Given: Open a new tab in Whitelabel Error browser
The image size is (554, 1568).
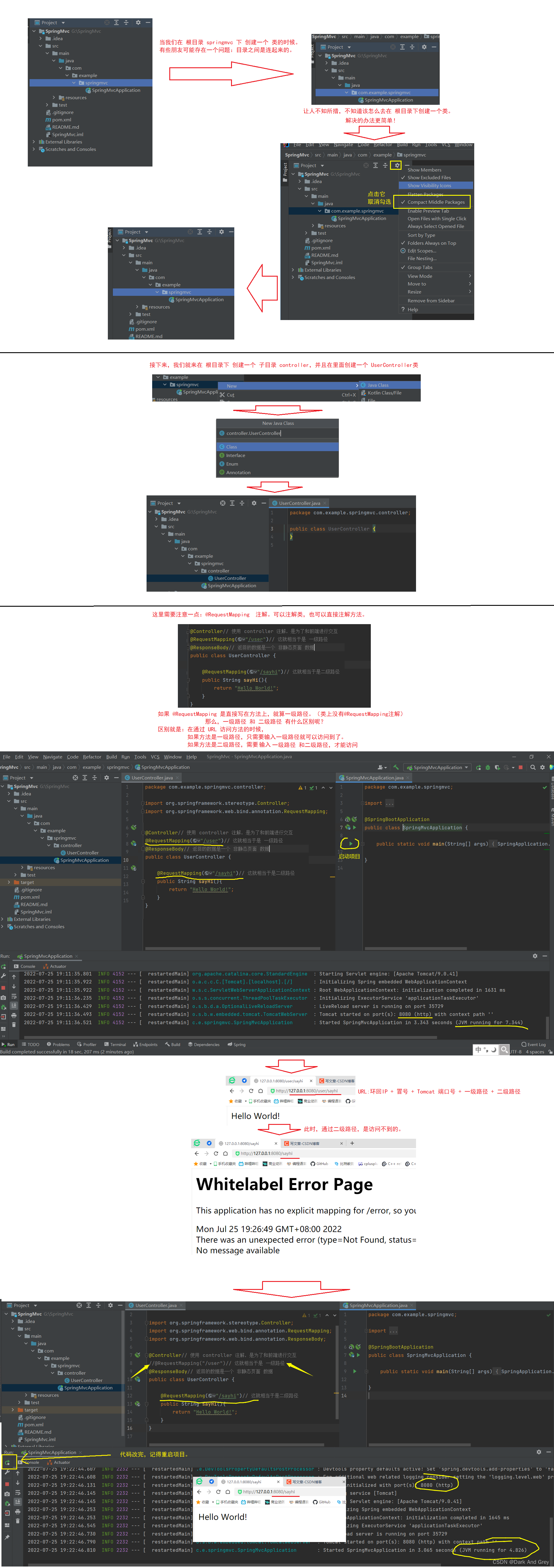Looking at the screenshot, I should pyautogui.click(x=352, y=1143).
